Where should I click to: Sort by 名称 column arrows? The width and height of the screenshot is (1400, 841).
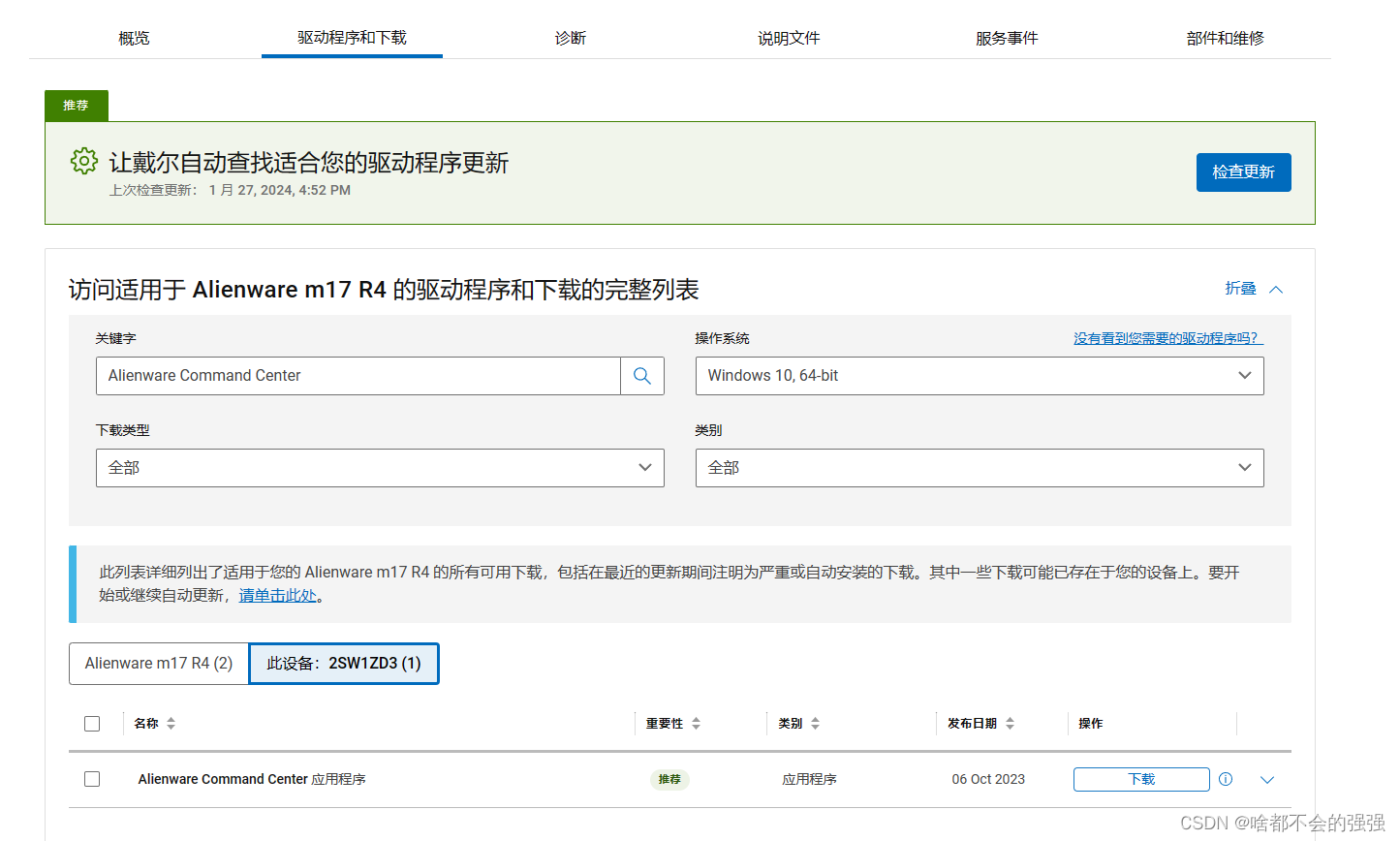click(x=171, y=724)
